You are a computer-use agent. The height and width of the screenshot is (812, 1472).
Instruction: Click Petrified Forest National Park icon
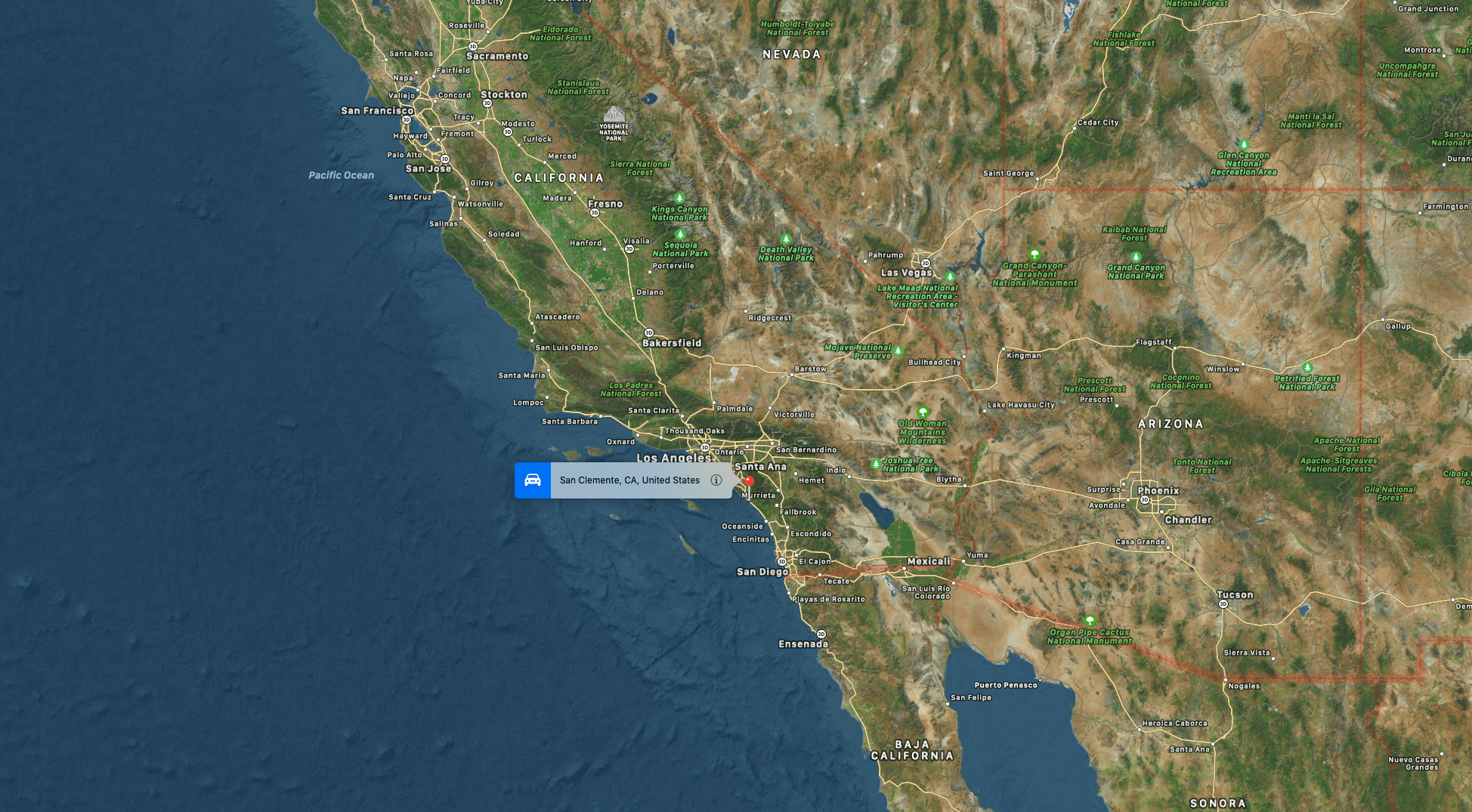1307,367
